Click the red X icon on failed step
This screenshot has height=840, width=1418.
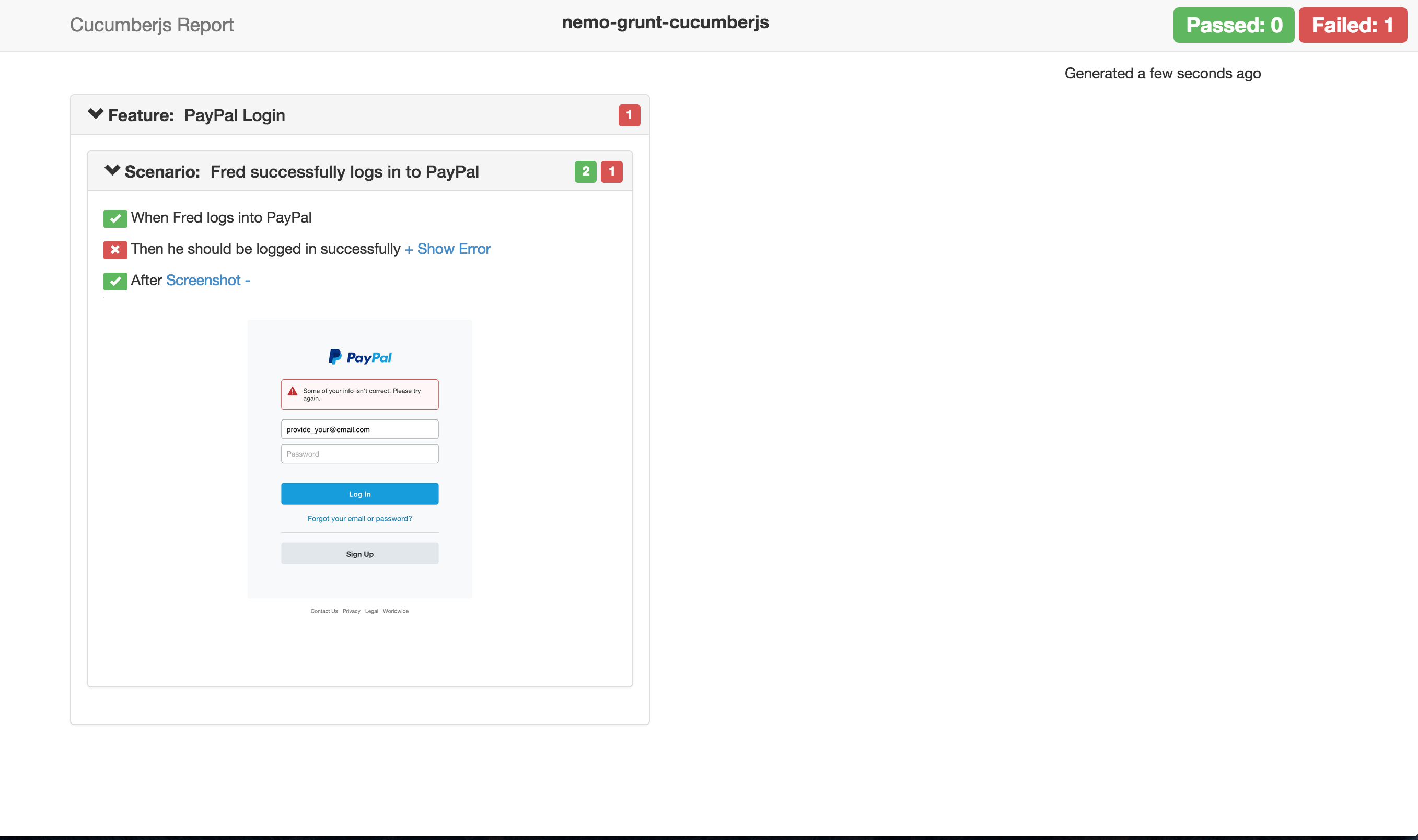tap(115, 249)
